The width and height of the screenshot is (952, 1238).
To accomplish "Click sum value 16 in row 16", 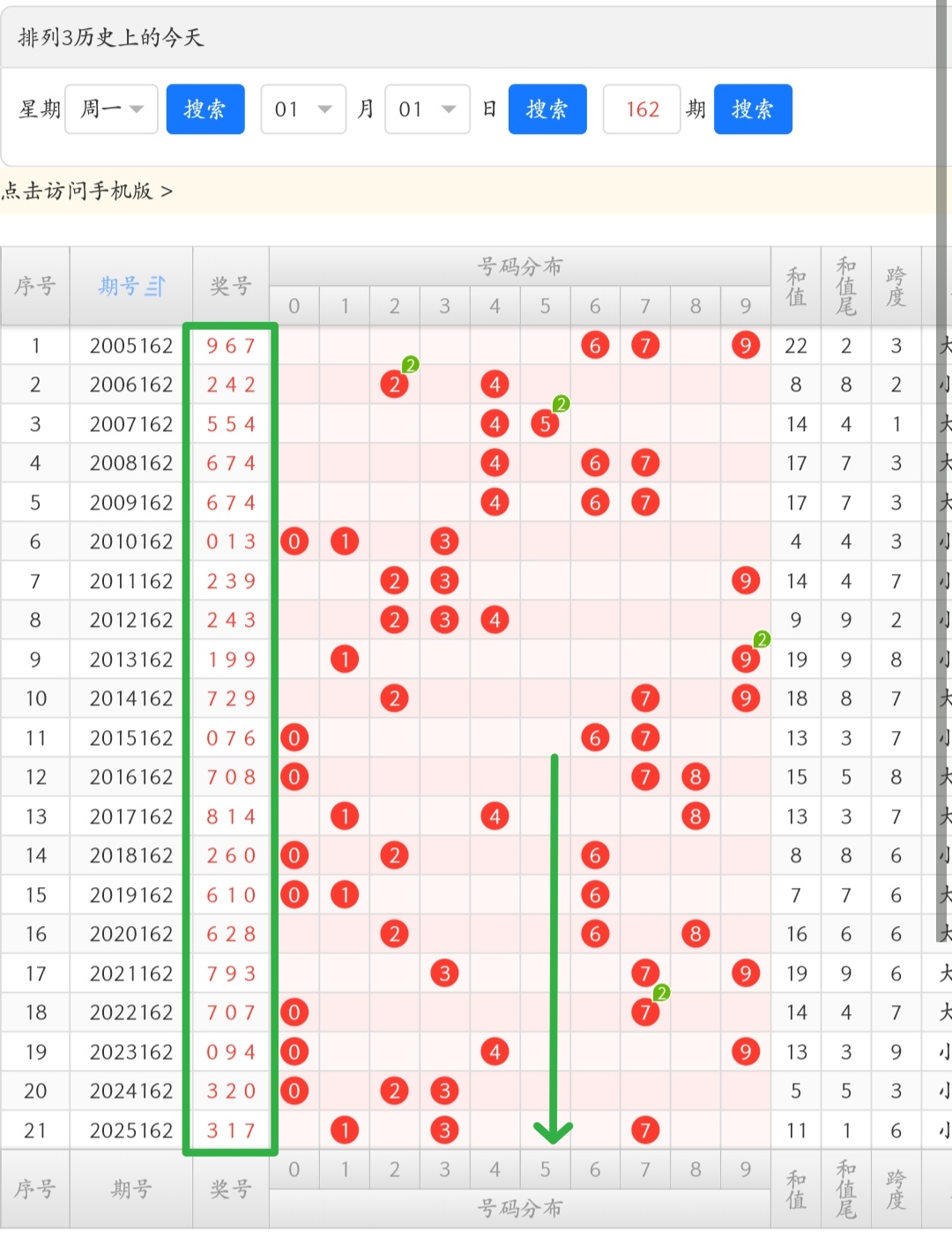I will (x=796, y=934).
